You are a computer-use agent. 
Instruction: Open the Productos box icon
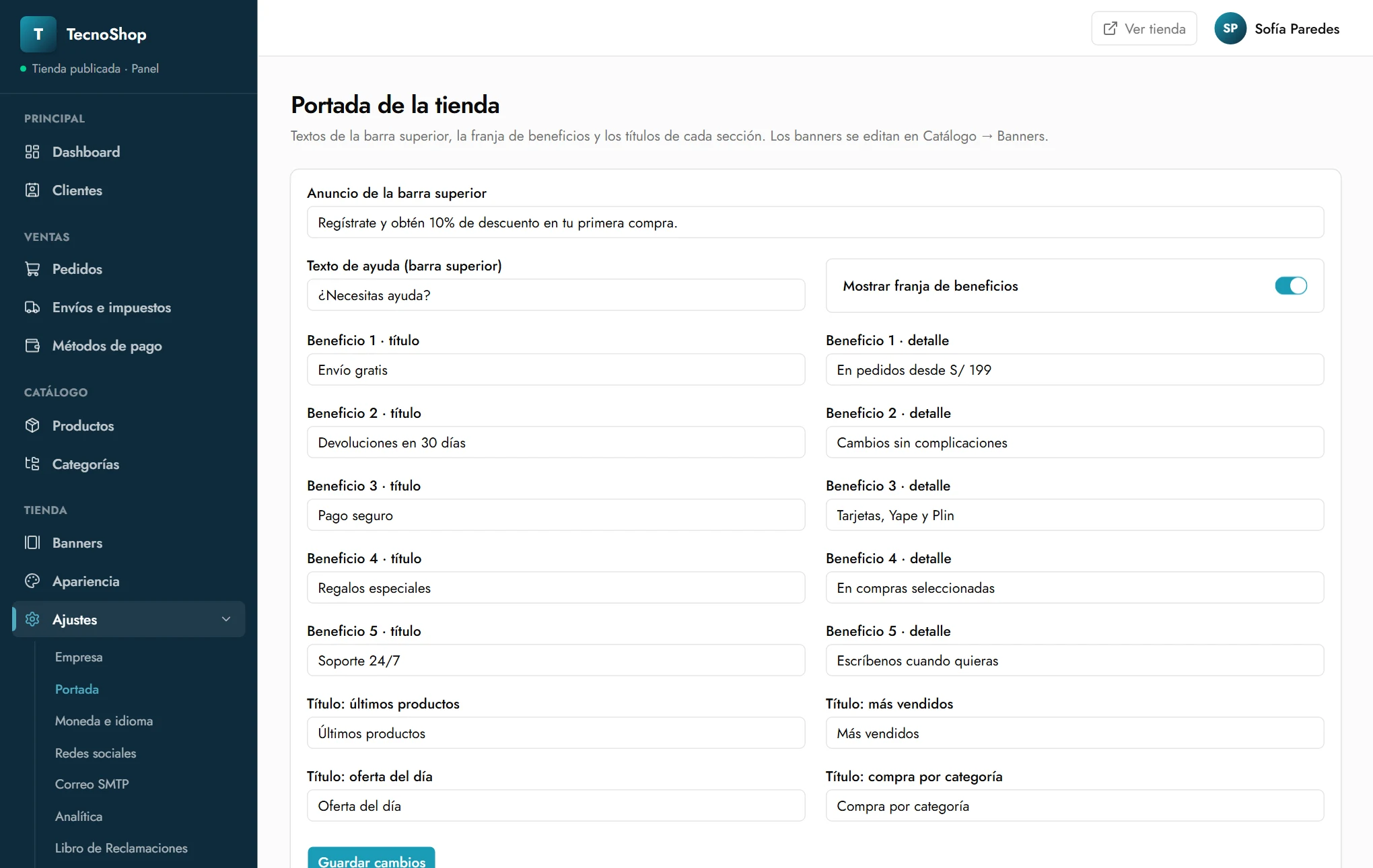32,426
